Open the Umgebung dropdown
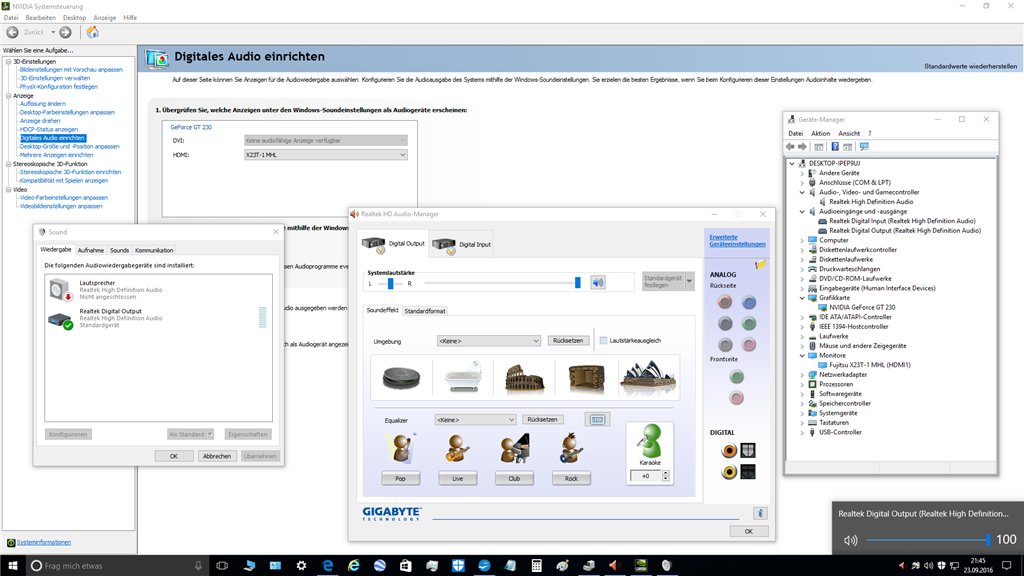The width and height of the screenshot is (1024, 576). pos(488,341)
